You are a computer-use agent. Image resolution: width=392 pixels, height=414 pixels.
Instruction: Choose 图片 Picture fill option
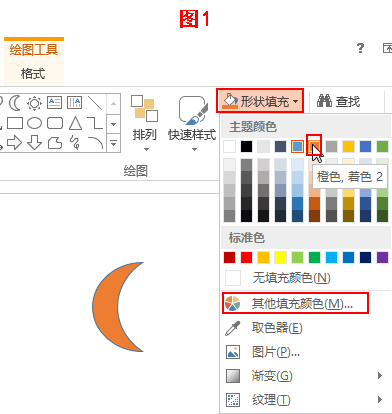point(275,352)
